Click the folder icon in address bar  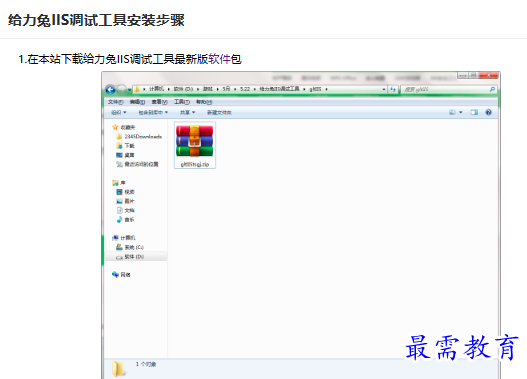[x=137, y=89]
